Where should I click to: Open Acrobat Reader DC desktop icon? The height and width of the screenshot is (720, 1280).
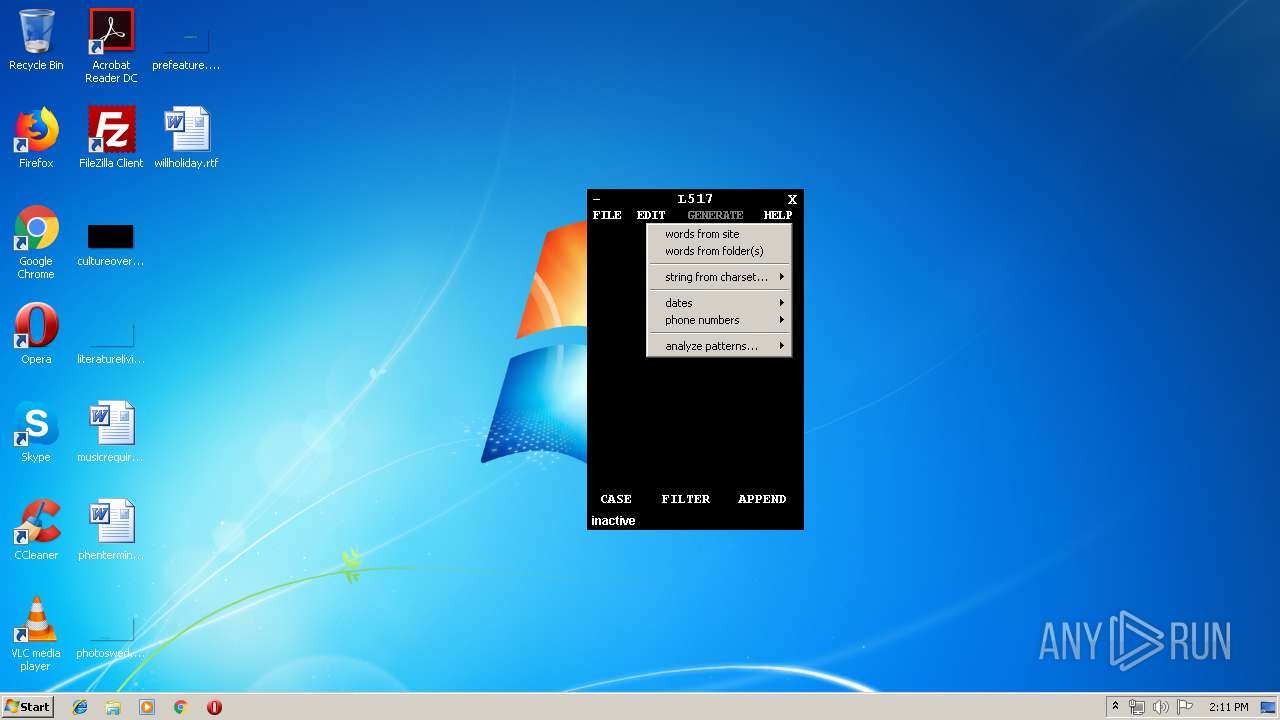[x=111, y=46]
